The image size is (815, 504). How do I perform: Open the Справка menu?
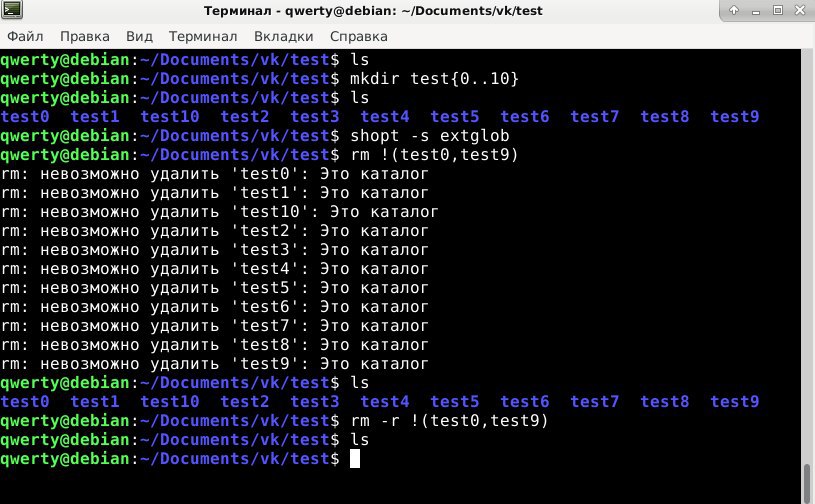[x=359, y=36]
